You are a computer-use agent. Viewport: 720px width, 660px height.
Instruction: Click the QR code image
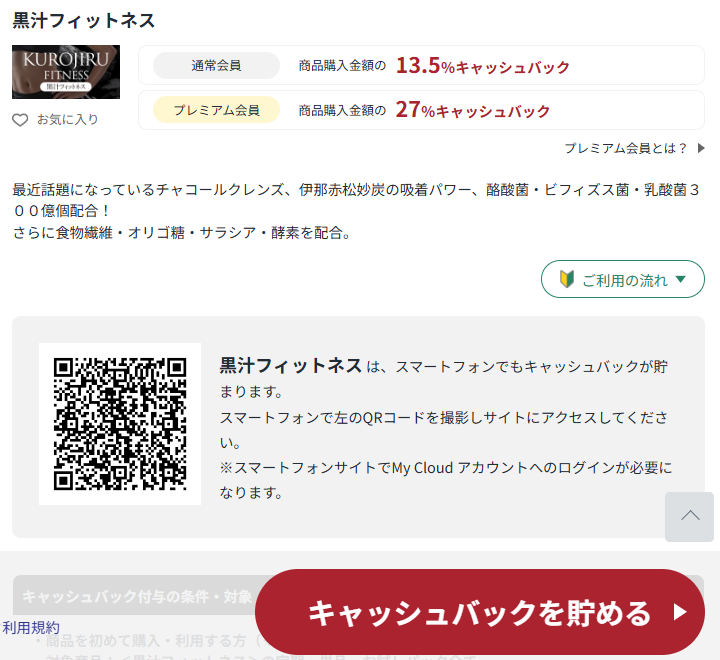(x=120, y=424)
